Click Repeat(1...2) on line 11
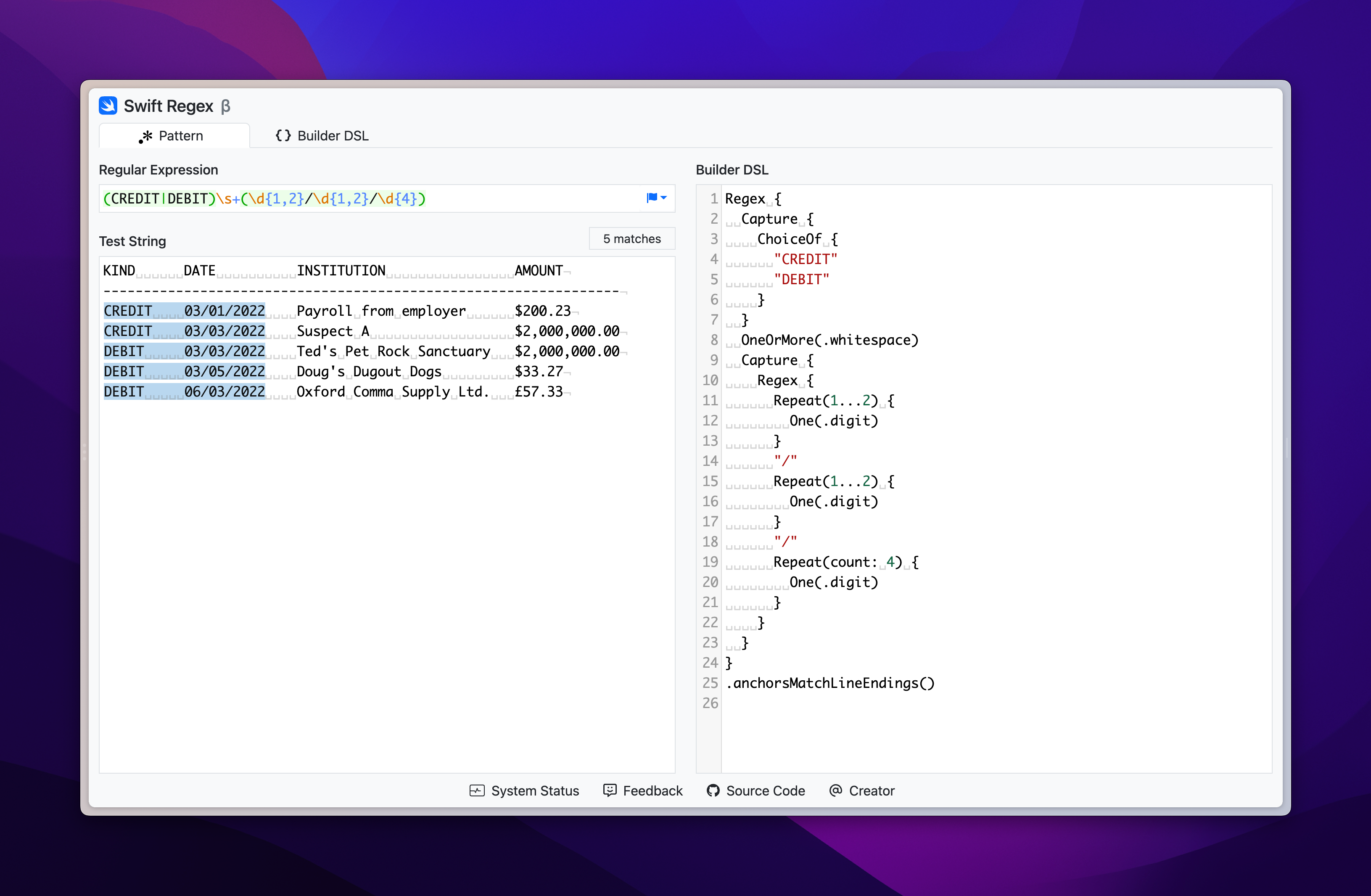This screenshot has height=896, width=1371. pyautogui.click(x=825, y=400)
